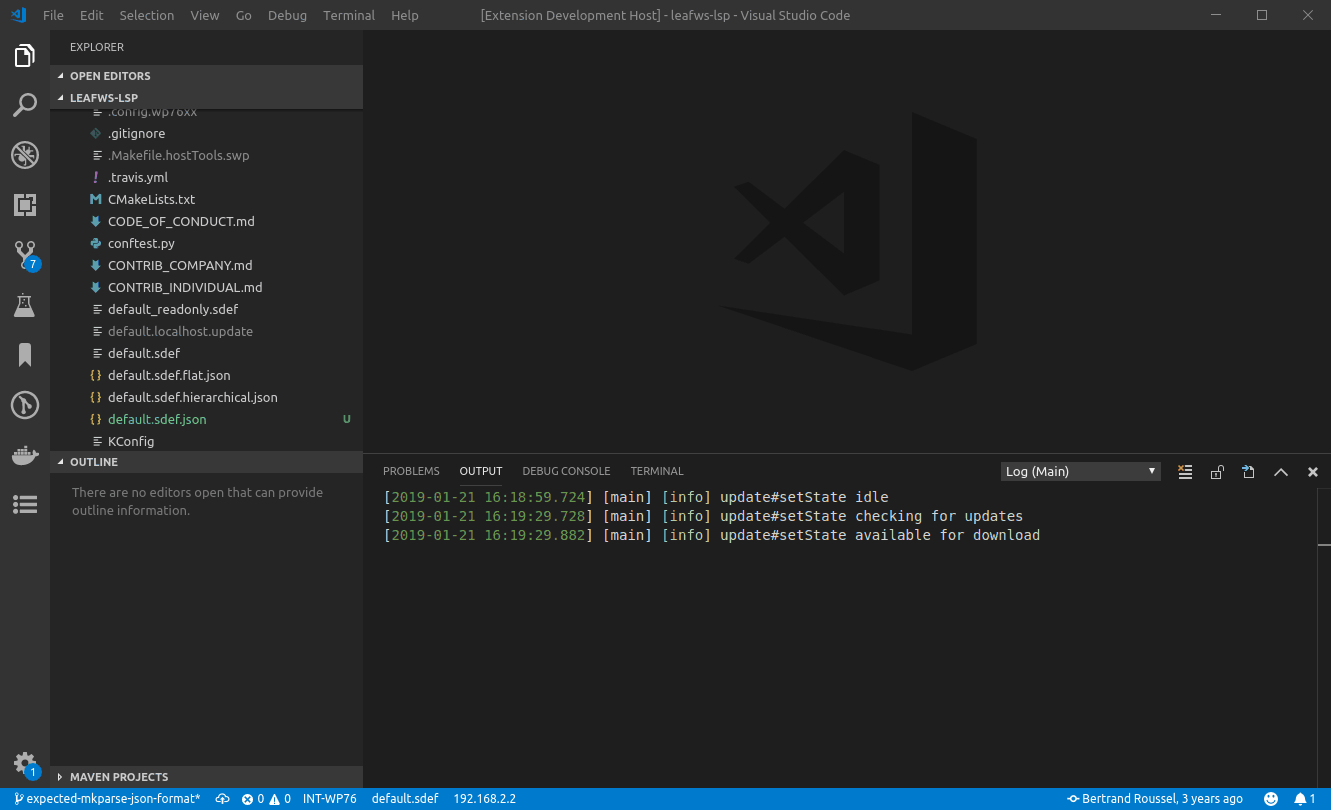
Task: Open Source Control view with badge 7
Action: (x=25, y=255)
